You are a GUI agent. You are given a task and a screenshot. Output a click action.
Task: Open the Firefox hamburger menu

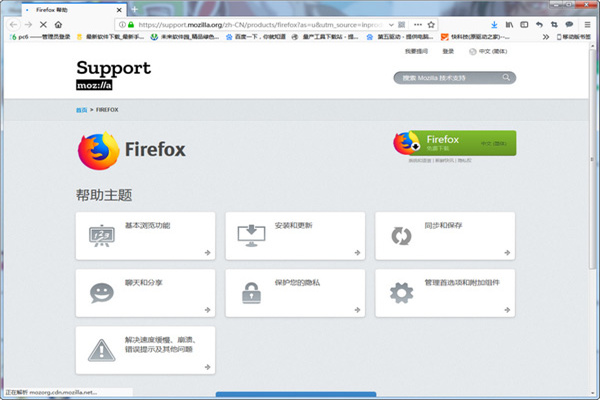pos(587,24)
